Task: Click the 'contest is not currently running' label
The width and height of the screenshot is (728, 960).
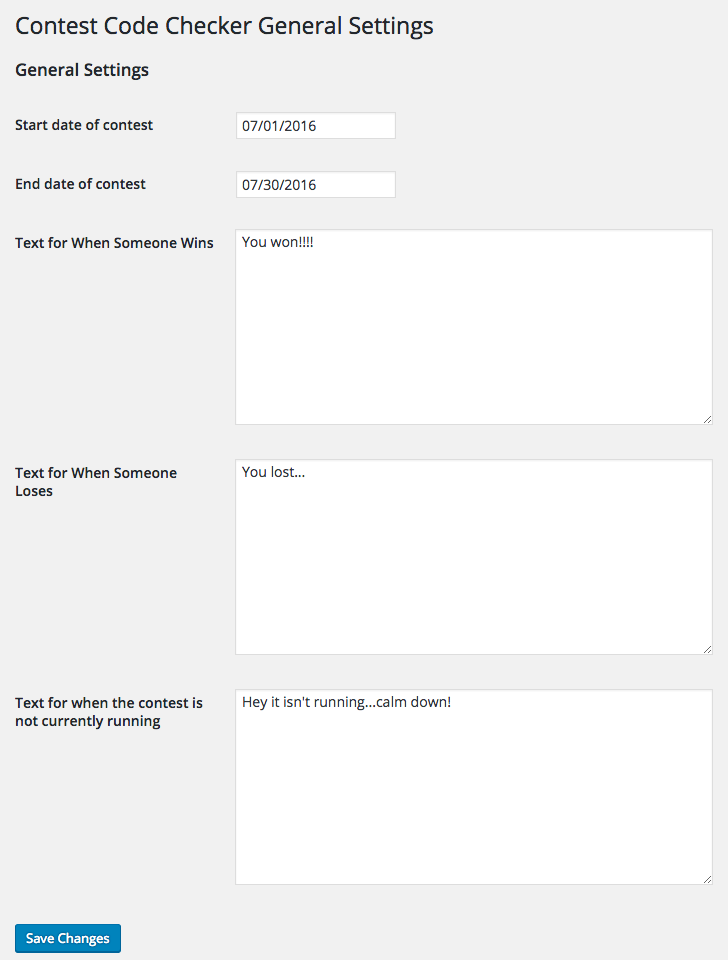Action: pyautogui.click(x=108, y=712)
